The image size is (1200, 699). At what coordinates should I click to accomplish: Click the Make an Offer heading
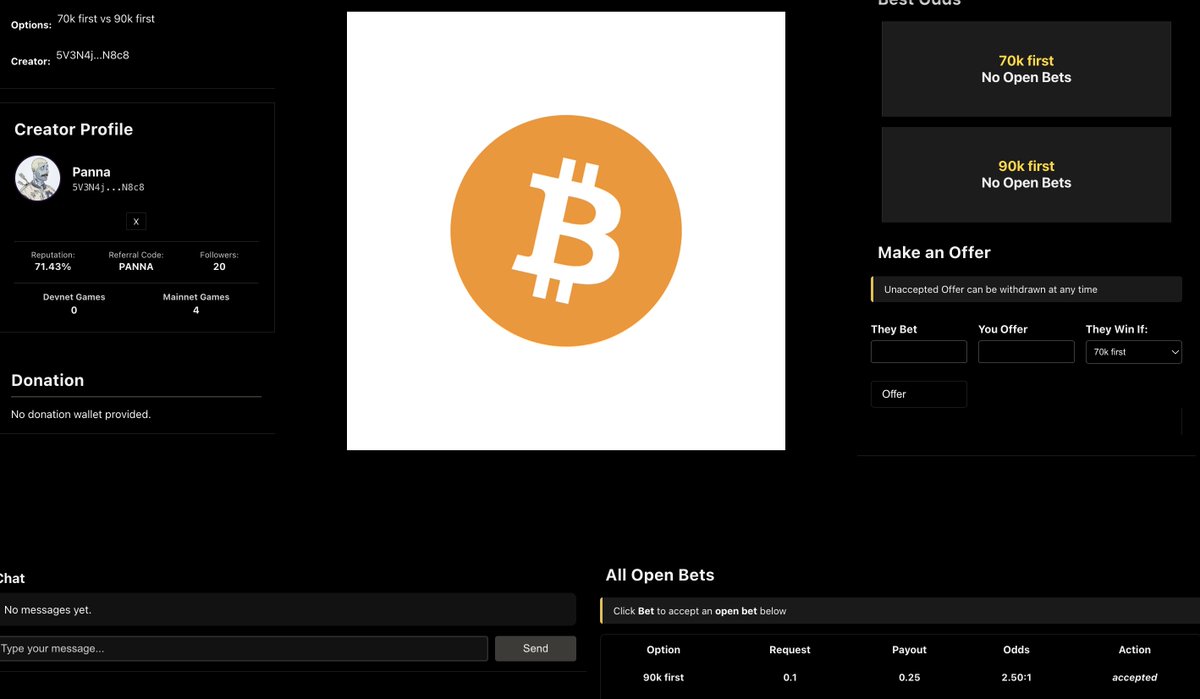934,253
